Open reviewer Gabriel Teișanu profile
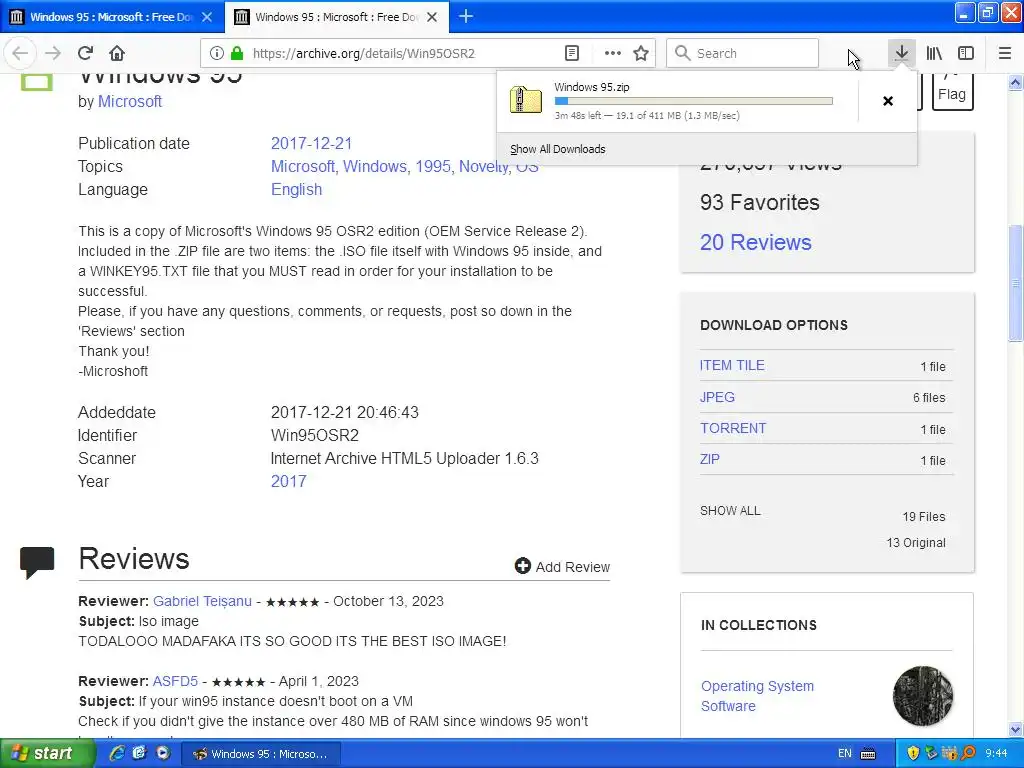 (202, 601)
